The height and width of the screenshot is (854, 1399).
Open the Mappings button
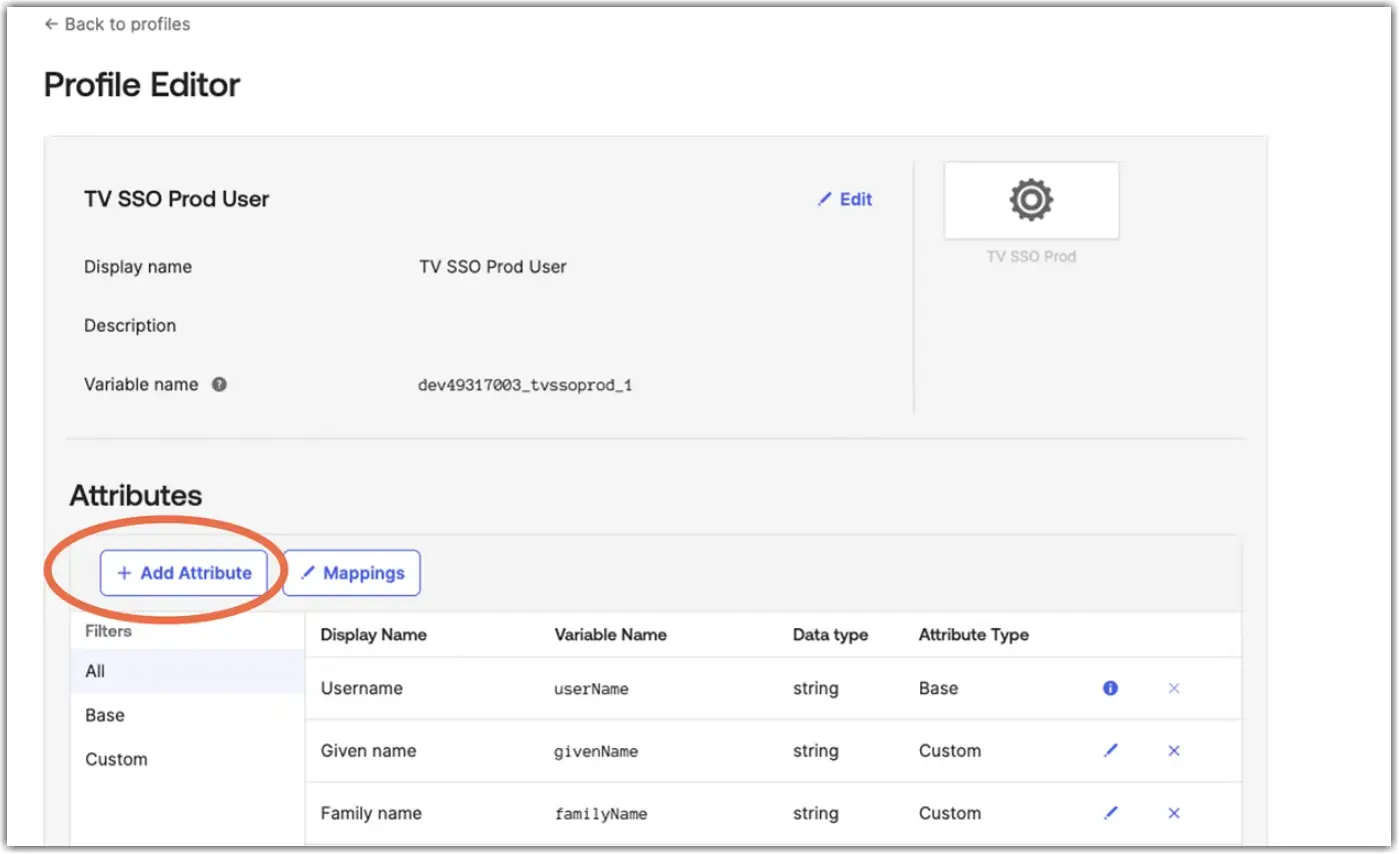(x=352, y=573)
